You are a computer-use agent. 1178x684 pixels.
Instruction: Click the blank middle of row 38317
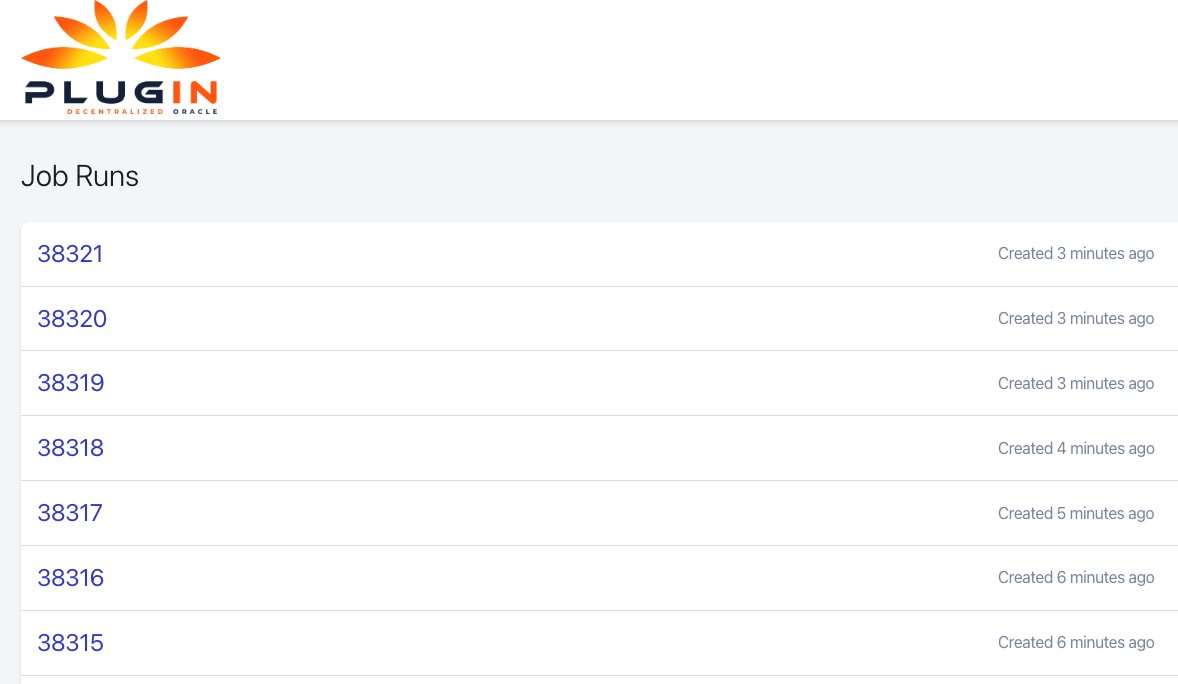coord(550,513)
